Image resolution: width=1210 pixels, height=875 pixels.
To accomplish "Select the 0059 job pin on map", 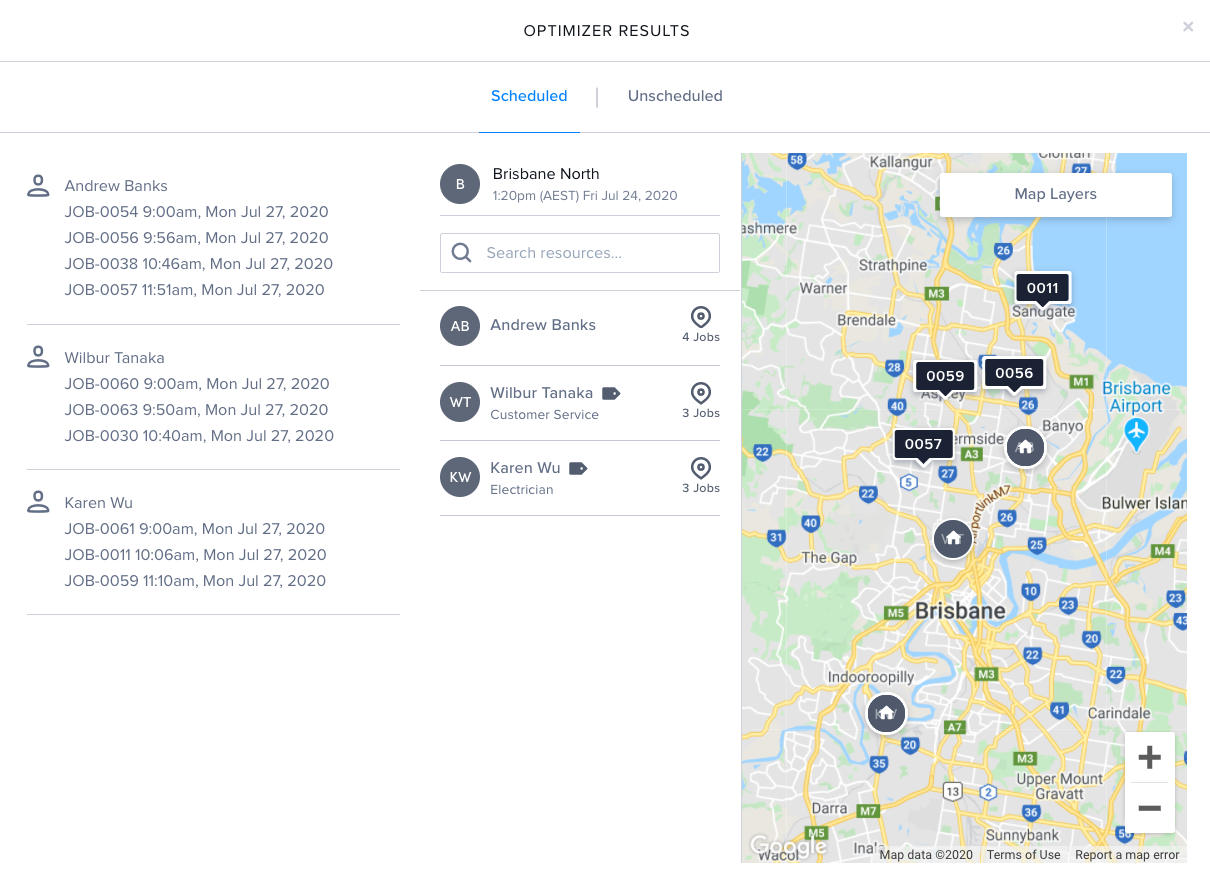I will (944, 376).
